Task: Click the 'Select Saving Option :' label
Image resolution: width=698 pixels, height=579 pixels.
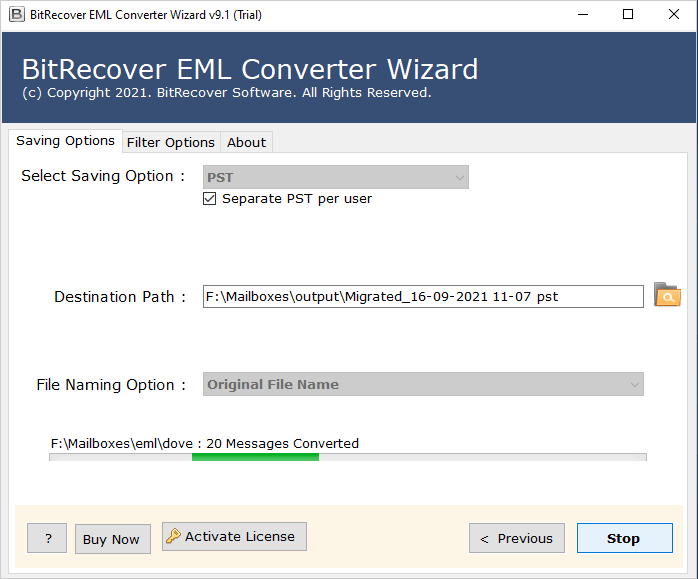Action: pos(103,176)
